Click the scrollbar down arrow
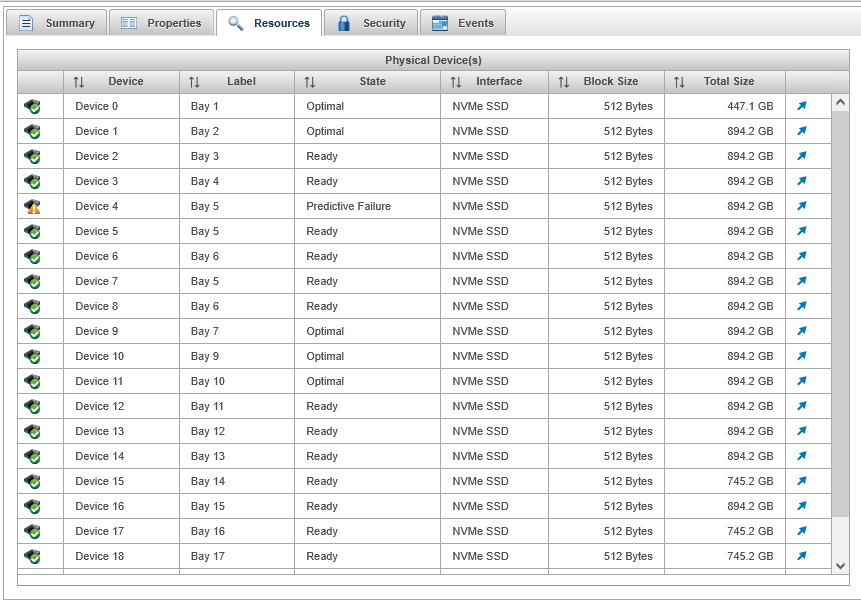 (x=840, y=565)
